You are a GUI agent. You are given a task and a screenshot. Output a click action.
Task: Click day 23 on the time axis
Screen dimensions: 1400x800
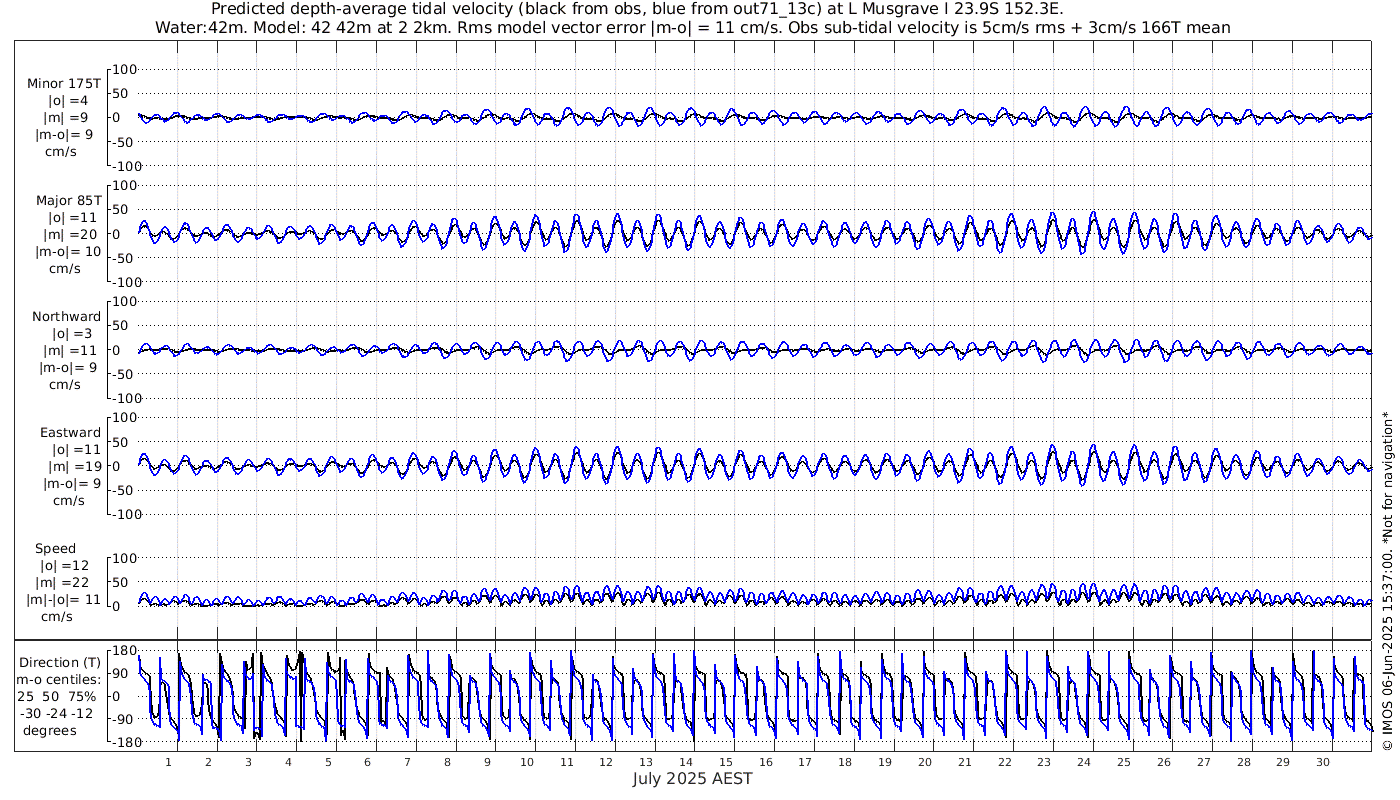coord(1044,762)
